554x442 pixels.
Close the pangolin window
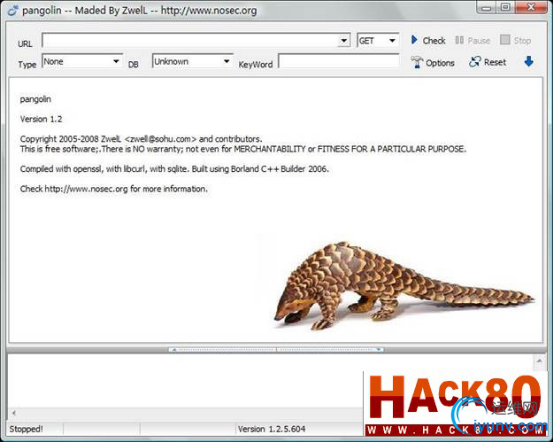(531, 7)
